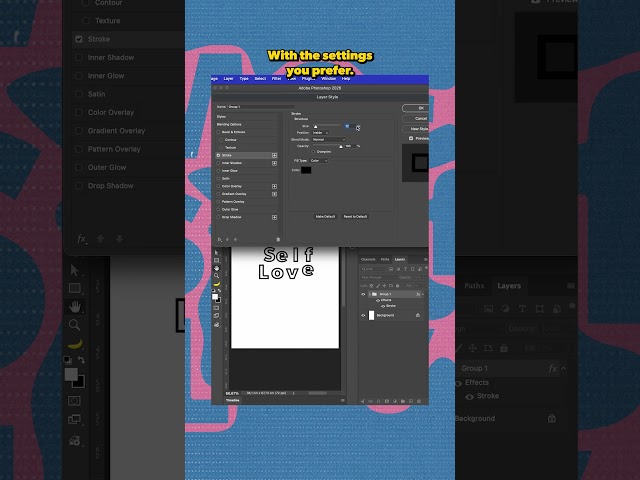Toggle Quick Mask mode icon
The image size is (640, 480).
tap(216, 308)
